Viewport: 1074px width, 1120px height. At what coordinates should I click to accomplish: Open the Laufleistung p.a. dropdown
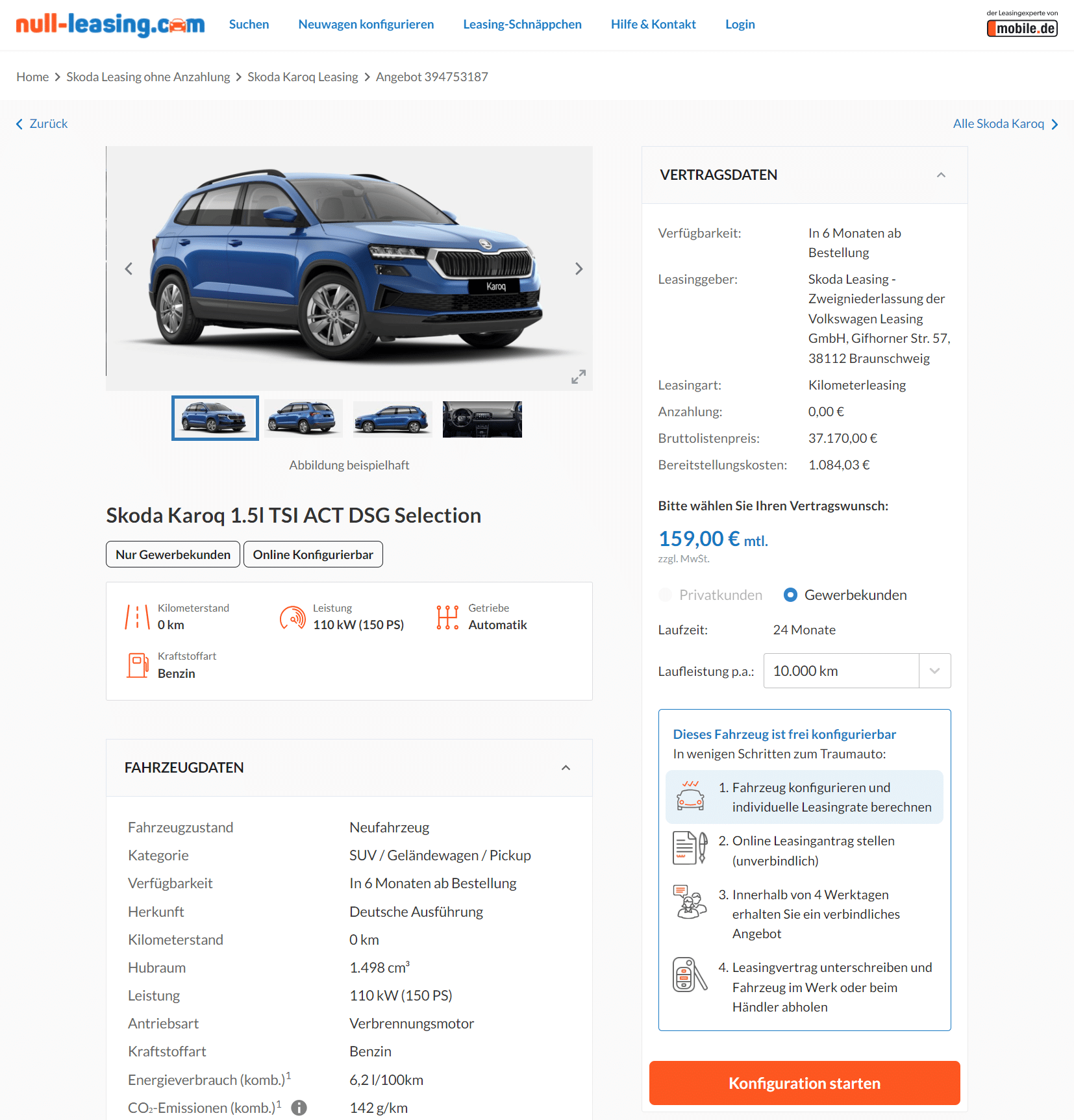click(857, 671)
